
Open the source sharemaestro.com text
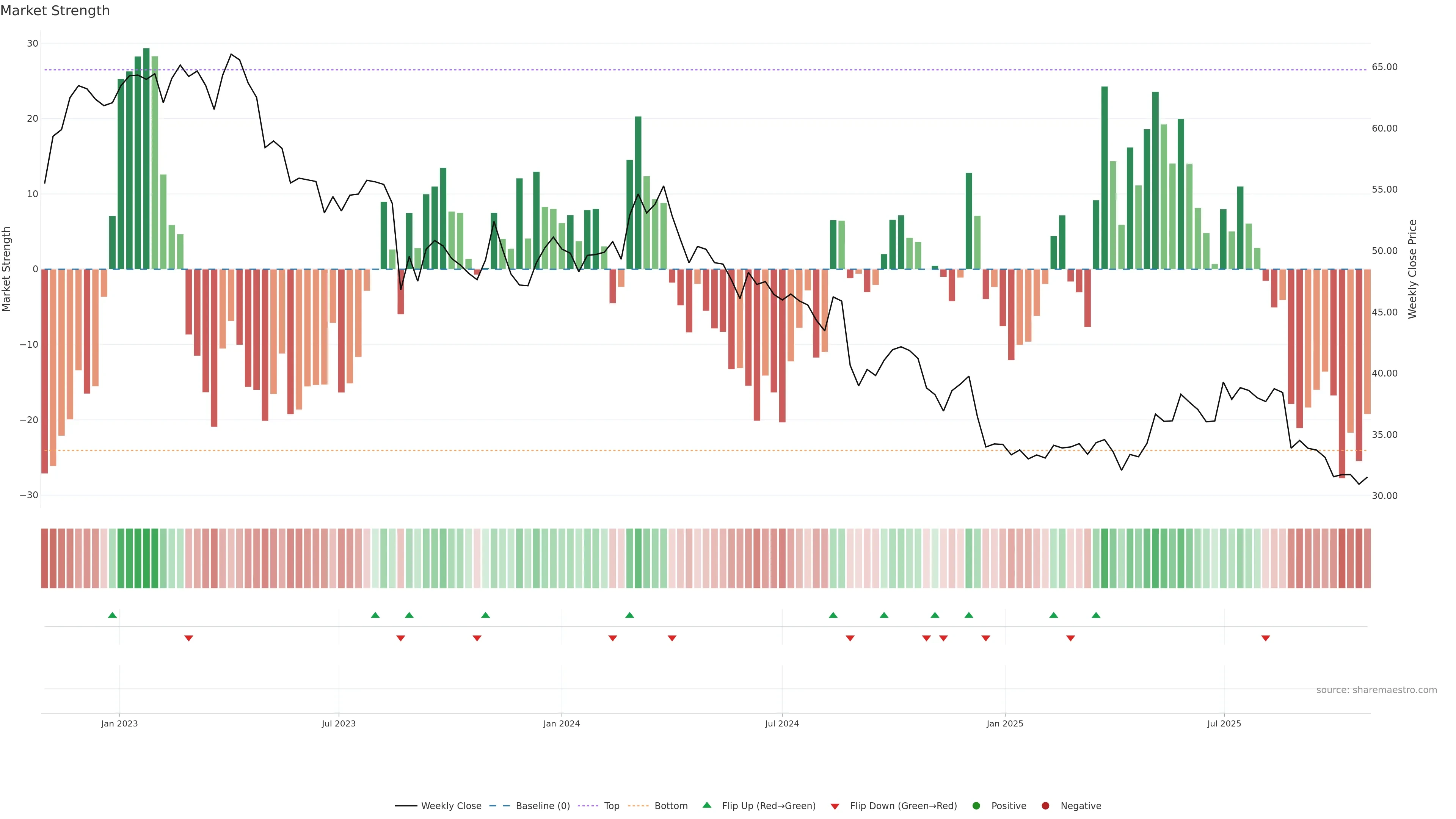pyautogui.click(x=1376, y=690)
